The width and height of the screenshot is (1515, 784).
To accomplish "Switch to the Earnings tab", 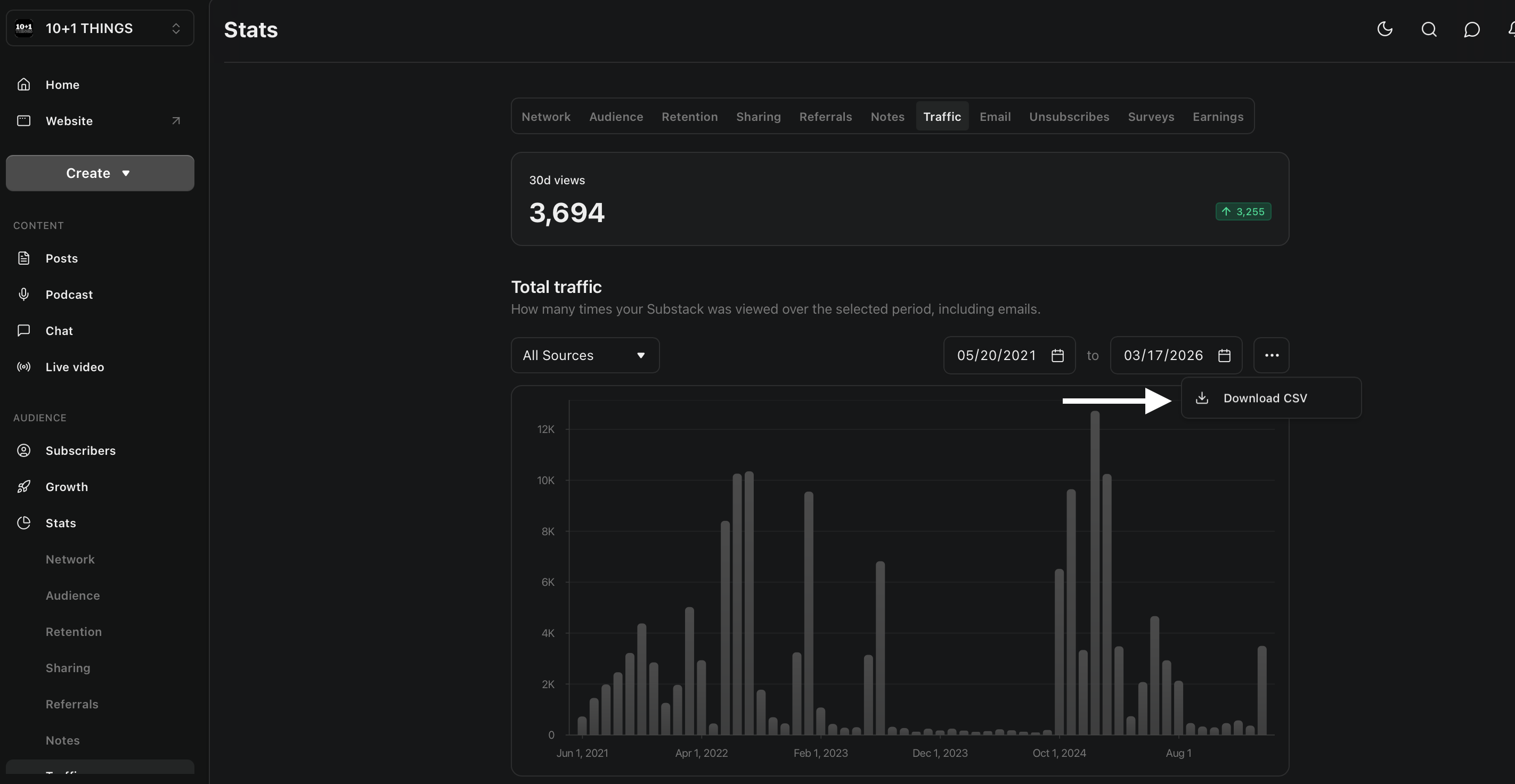I will (x=1217, y=117).
